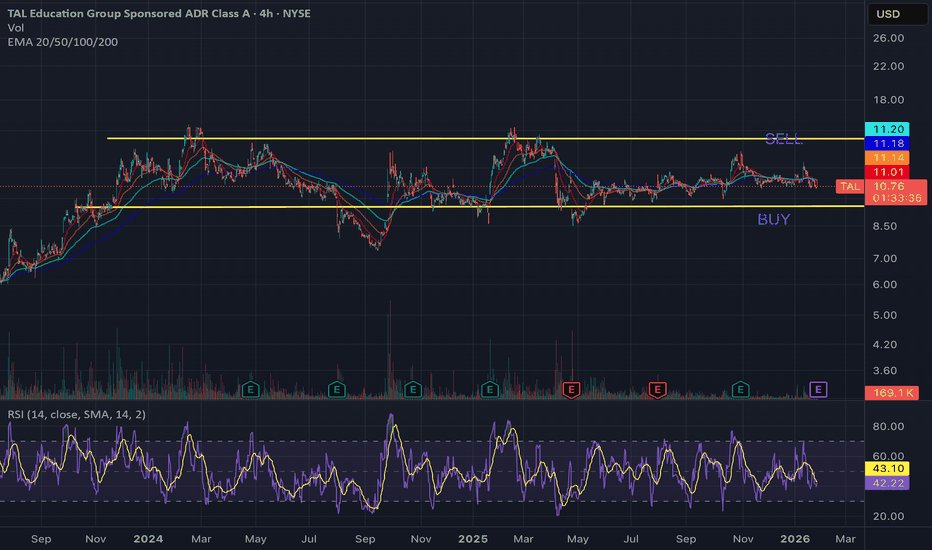
Task: Click the green earnings marker before 2025 label
Action: point(490,389)
